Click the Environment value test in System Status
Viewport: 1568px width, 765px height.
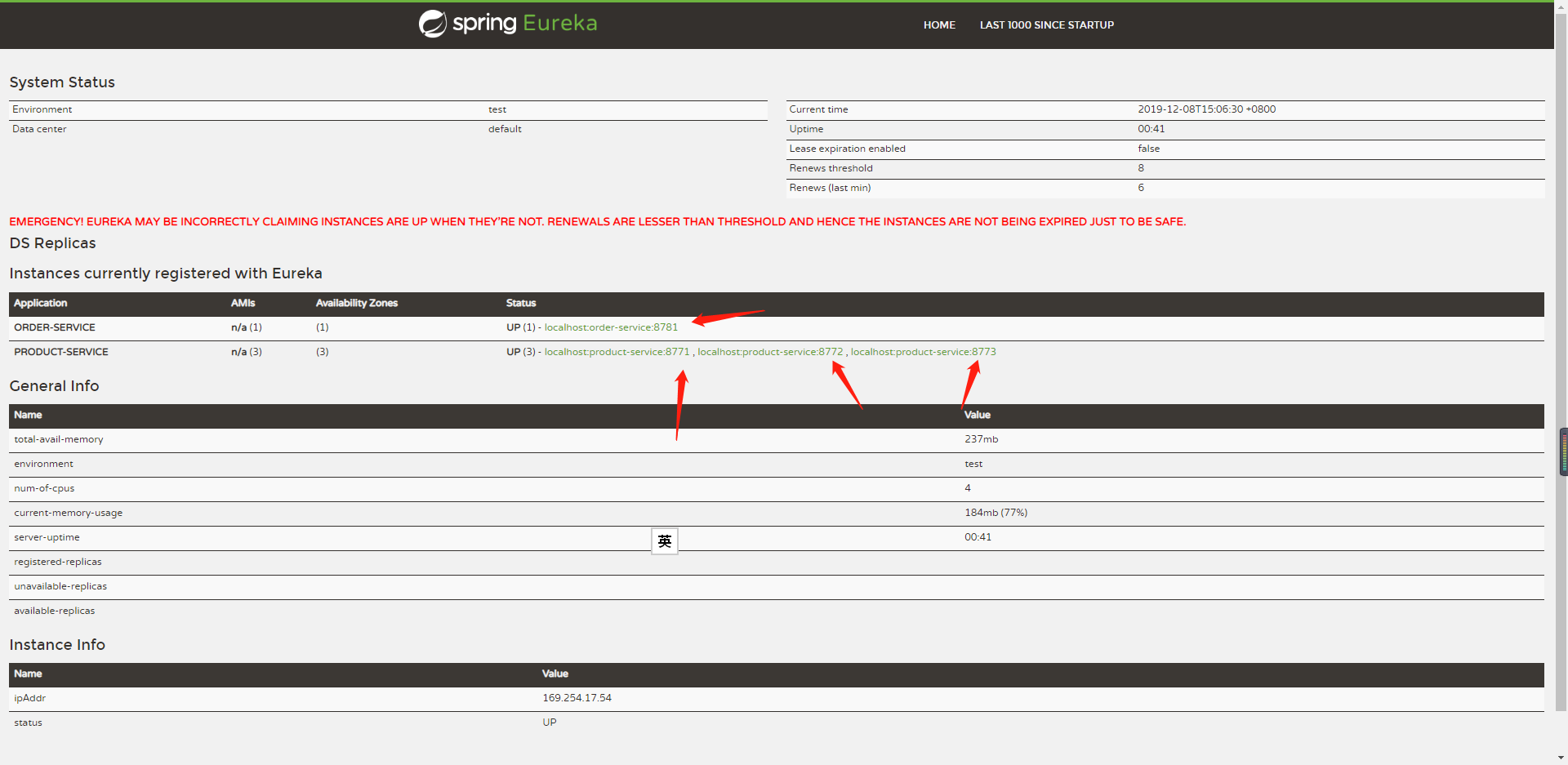(x=497, y=109)
